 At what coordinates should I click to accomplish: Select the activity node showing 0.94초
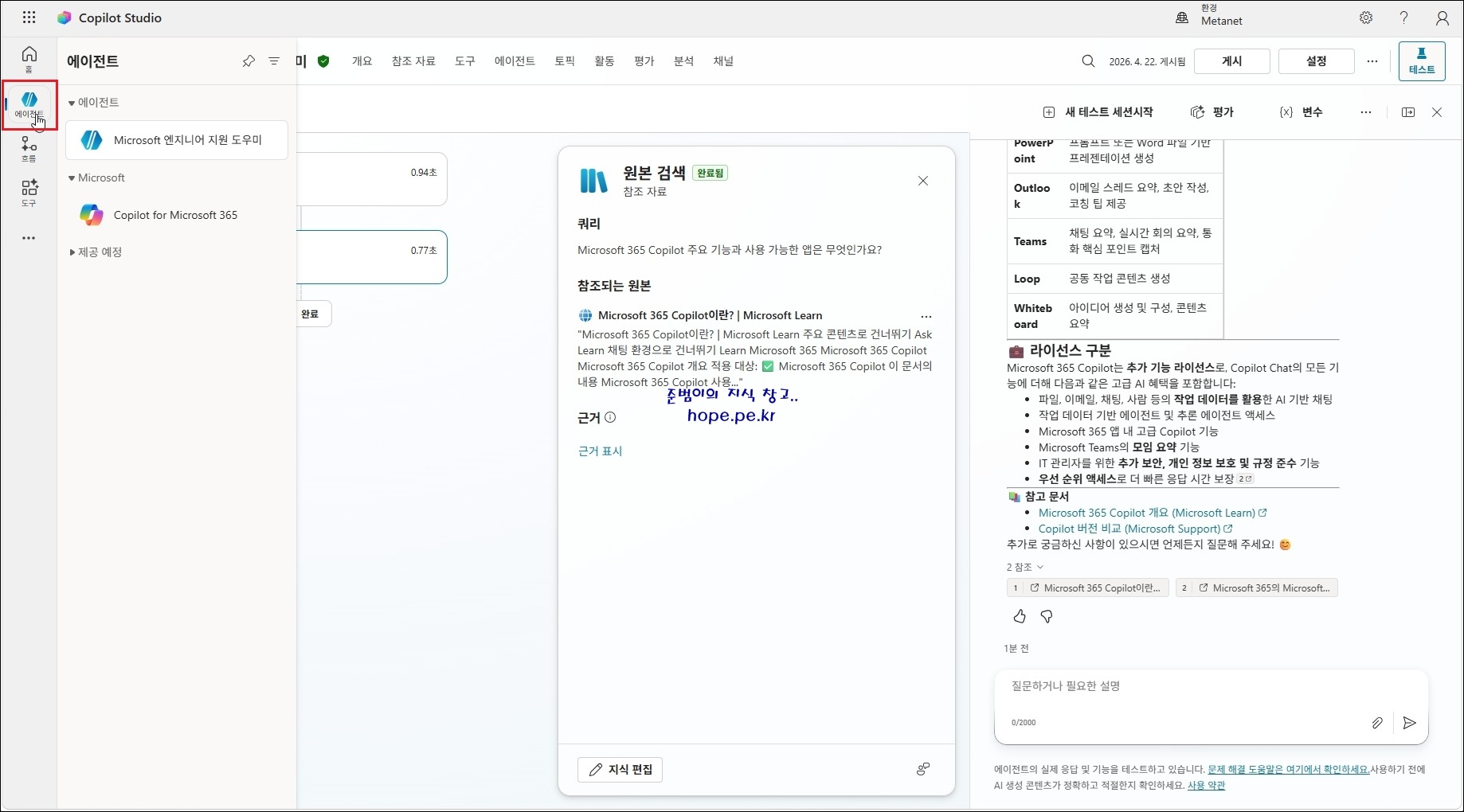pos(371,179)
